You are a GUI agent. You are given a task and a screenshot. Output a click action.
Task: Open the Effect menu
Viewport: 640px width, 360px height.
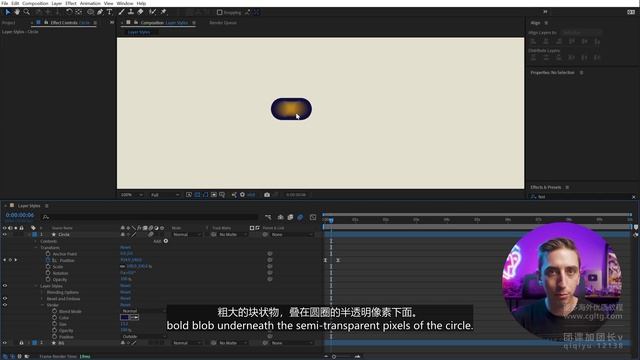[71, 3]
